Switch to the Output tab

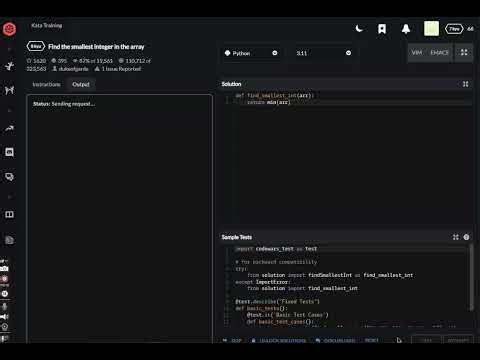tap(81, 84)
